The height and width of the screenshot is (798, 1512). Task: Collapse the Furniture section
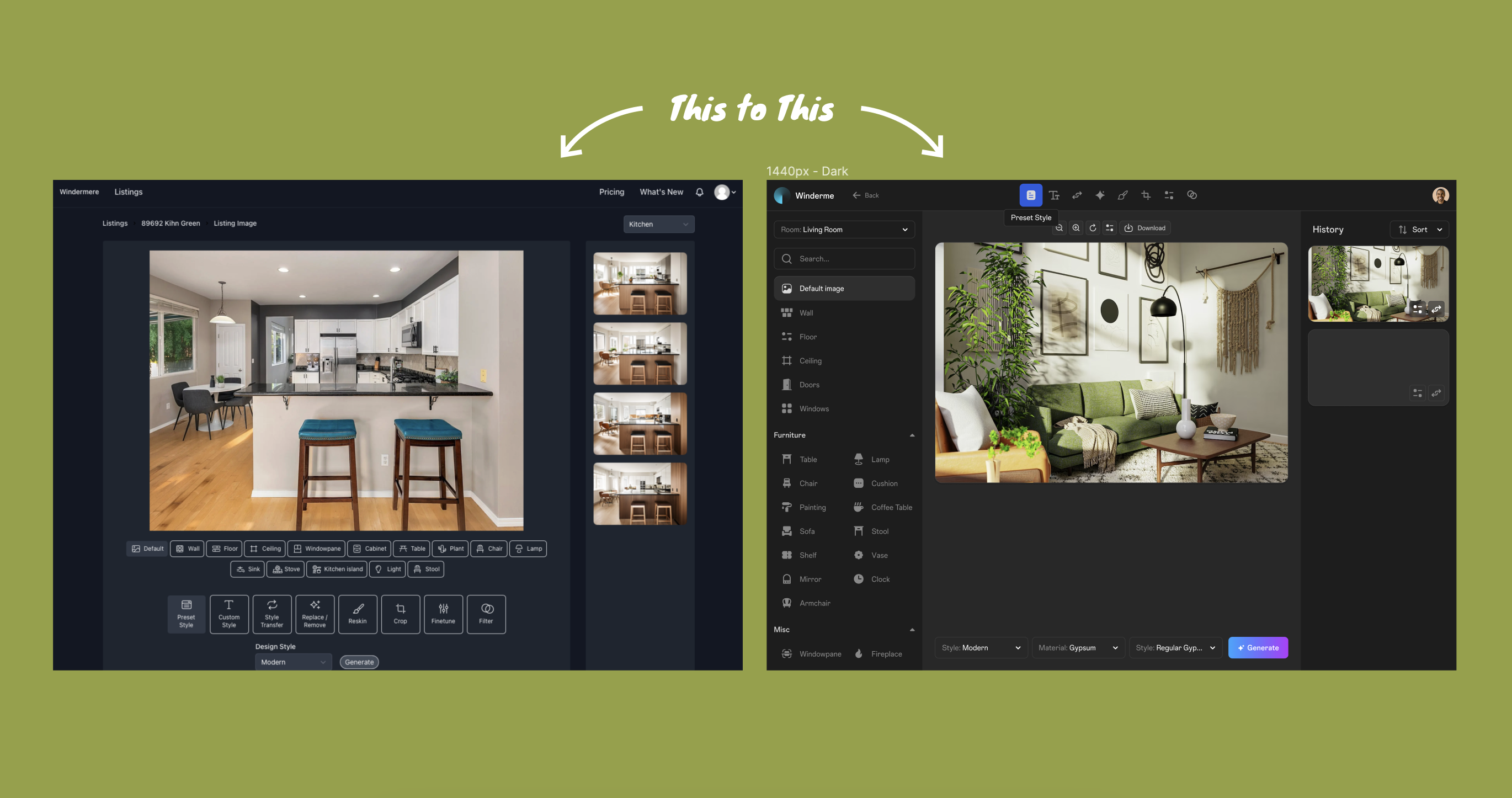(912, 435)
